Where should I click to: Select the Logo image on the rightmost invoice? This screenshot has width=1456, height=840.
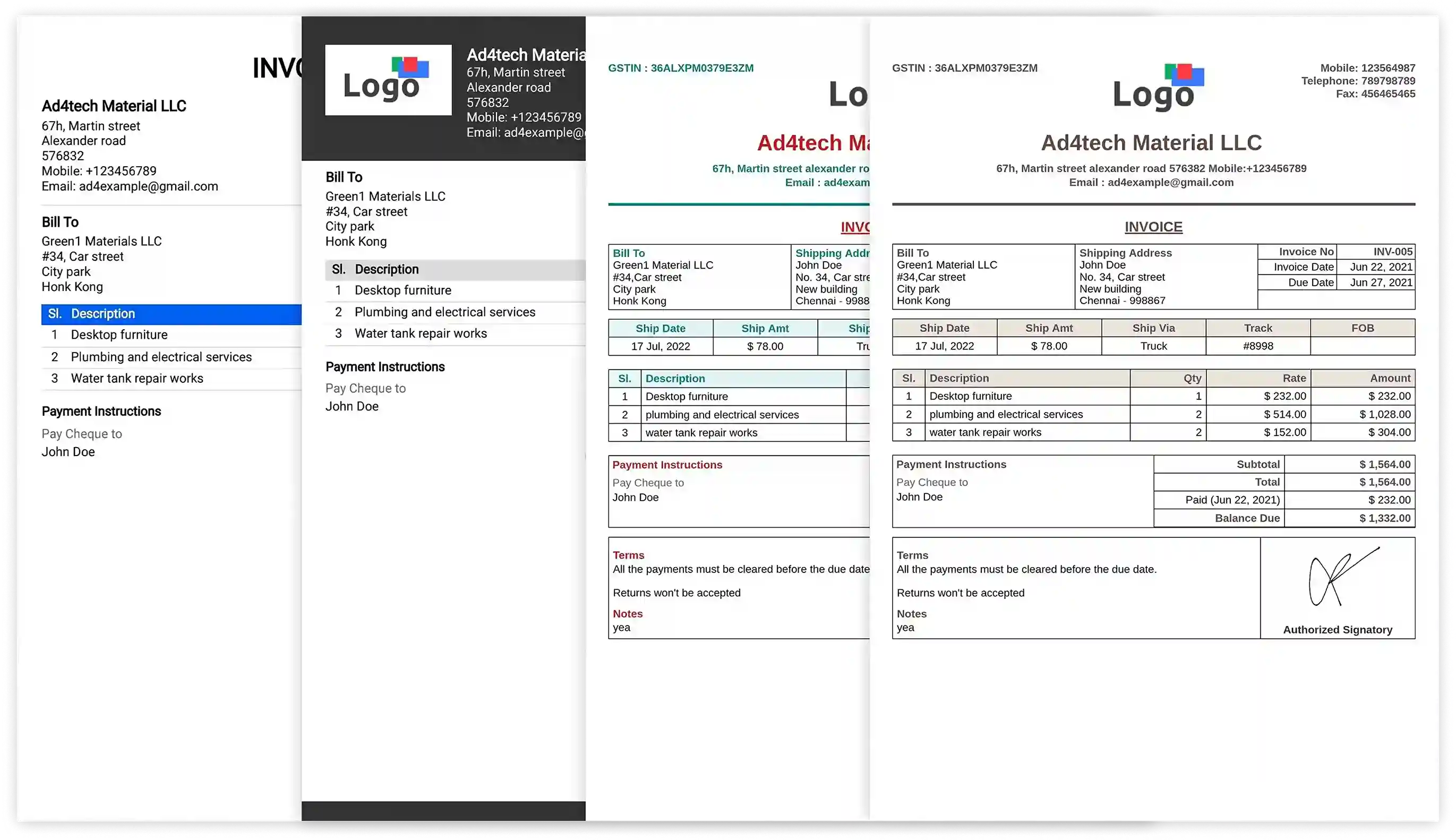(1154, 88)
